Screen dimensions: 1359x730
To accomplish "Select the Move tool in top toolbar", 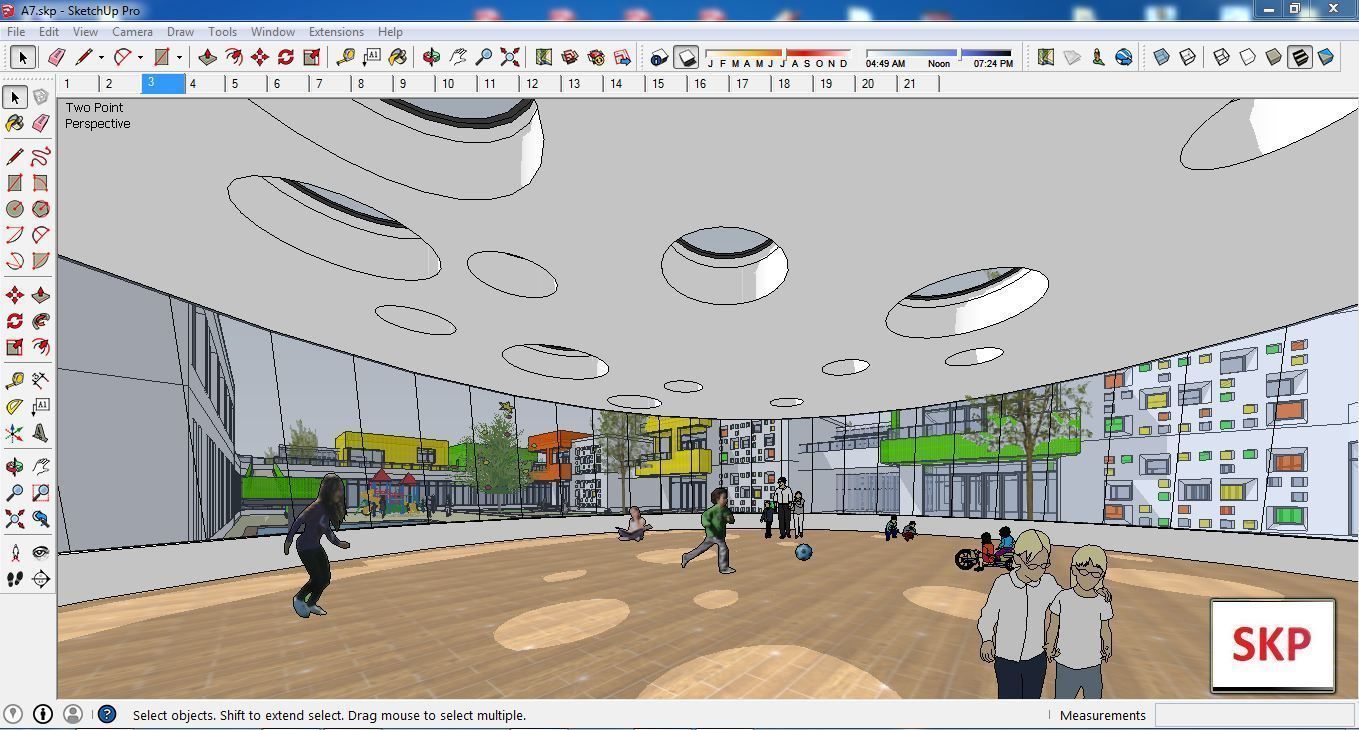I will [260, 57].
